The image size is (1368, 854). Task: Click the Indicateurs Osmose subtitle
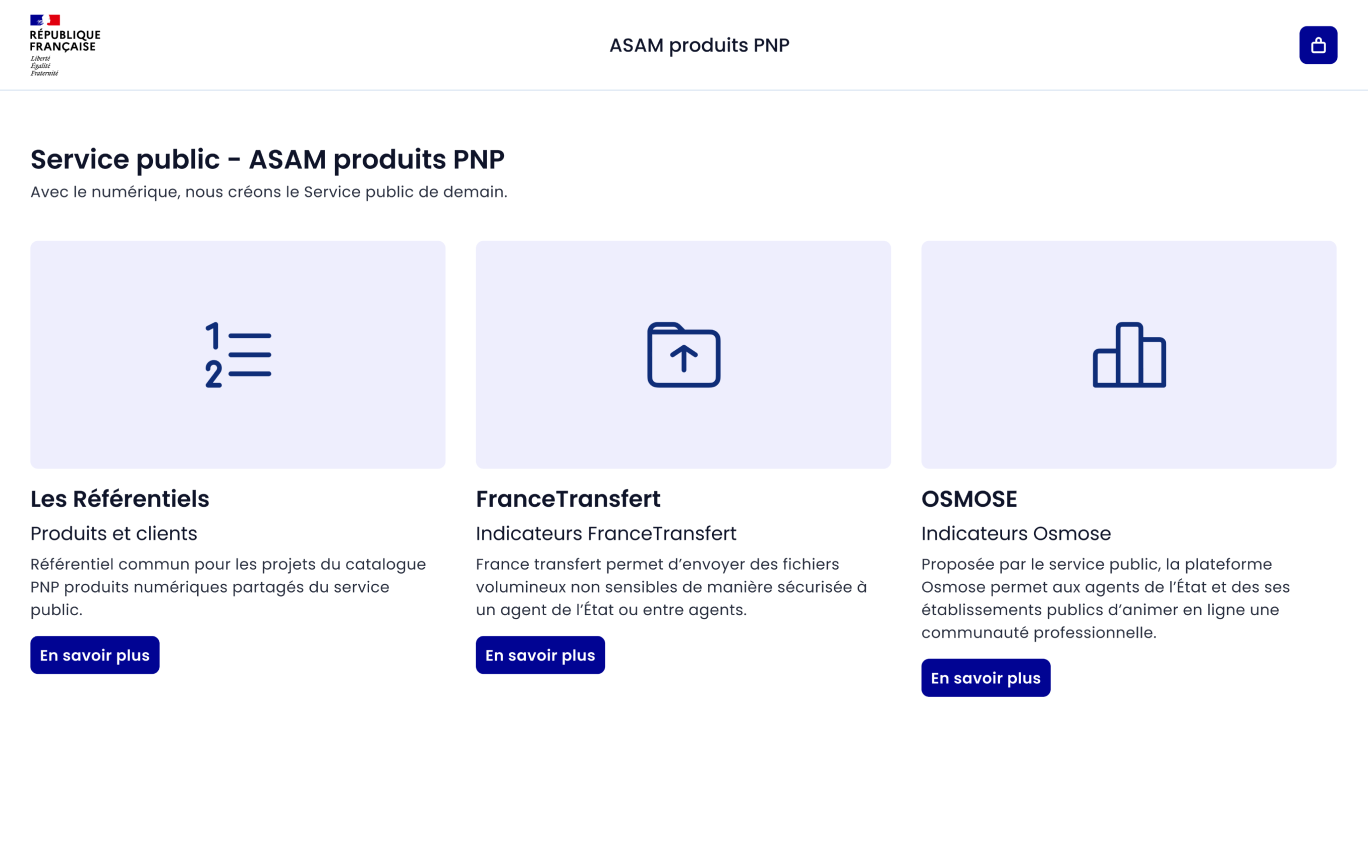pos(1016,533)
